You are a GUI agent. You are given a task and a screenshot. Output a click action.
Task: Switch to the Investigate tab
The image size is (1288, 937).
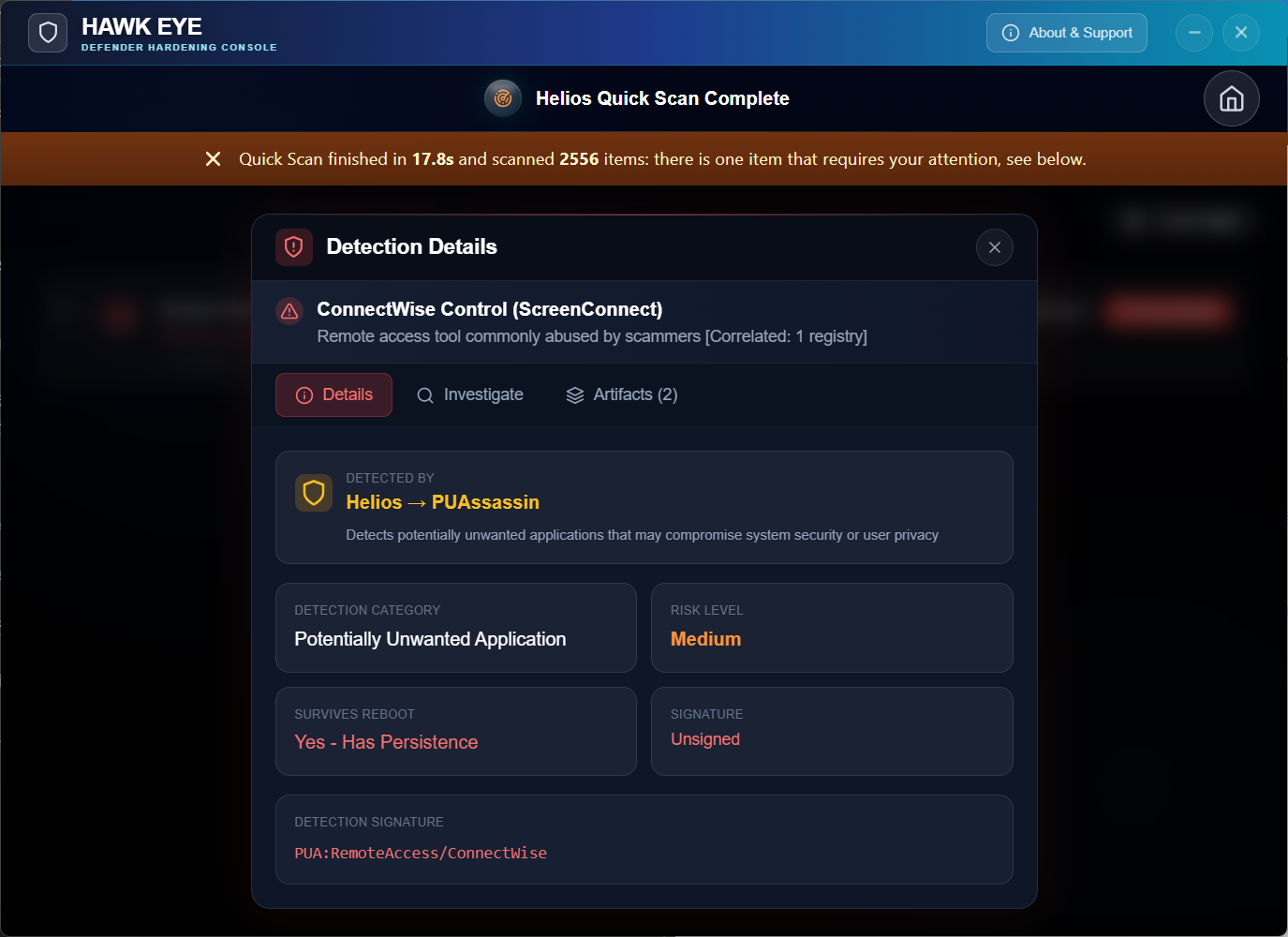[x=470, y=394]
